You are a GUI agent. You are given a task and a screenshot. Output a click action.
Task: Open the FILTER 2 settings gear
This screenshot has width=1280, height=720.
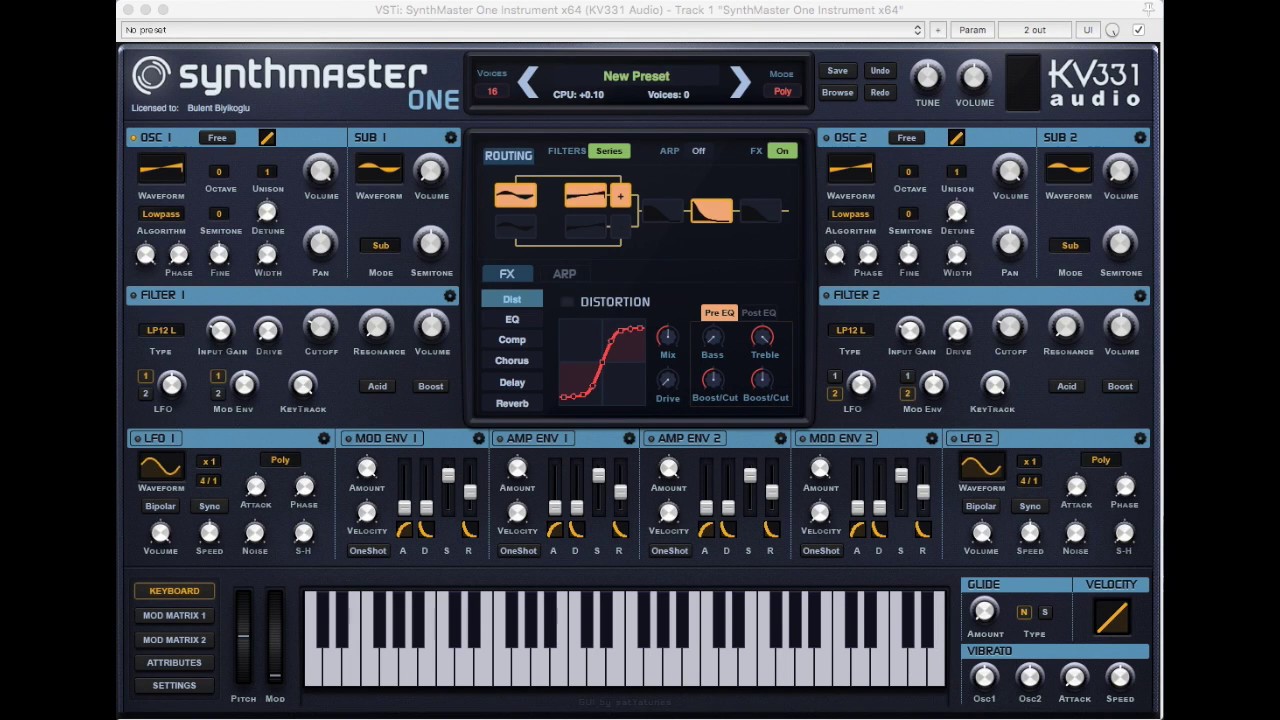(1140, 295)
